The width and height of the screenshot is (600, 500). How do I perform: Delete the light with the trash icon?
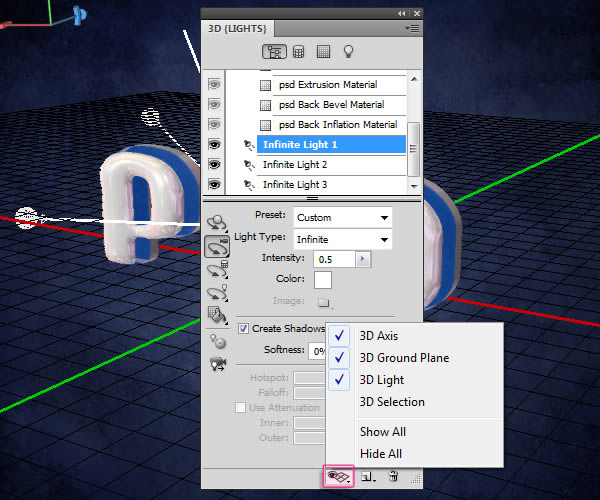coord(393,478)
